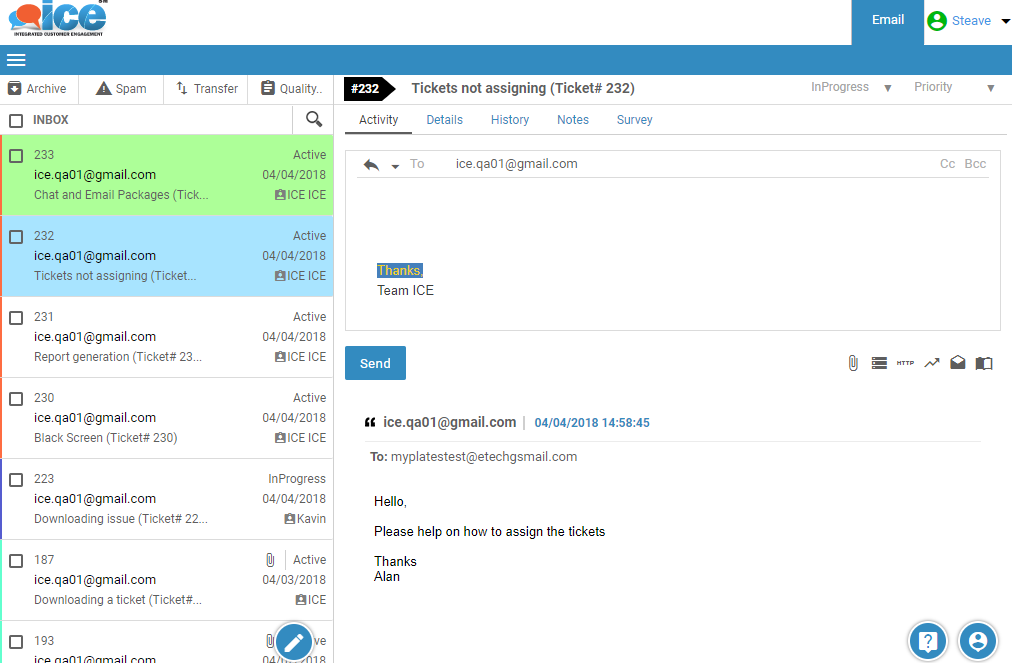This screenshot has height=663, width=1012.
Task: Select all using the INBOX checkbox
Action: coord(16,120)
